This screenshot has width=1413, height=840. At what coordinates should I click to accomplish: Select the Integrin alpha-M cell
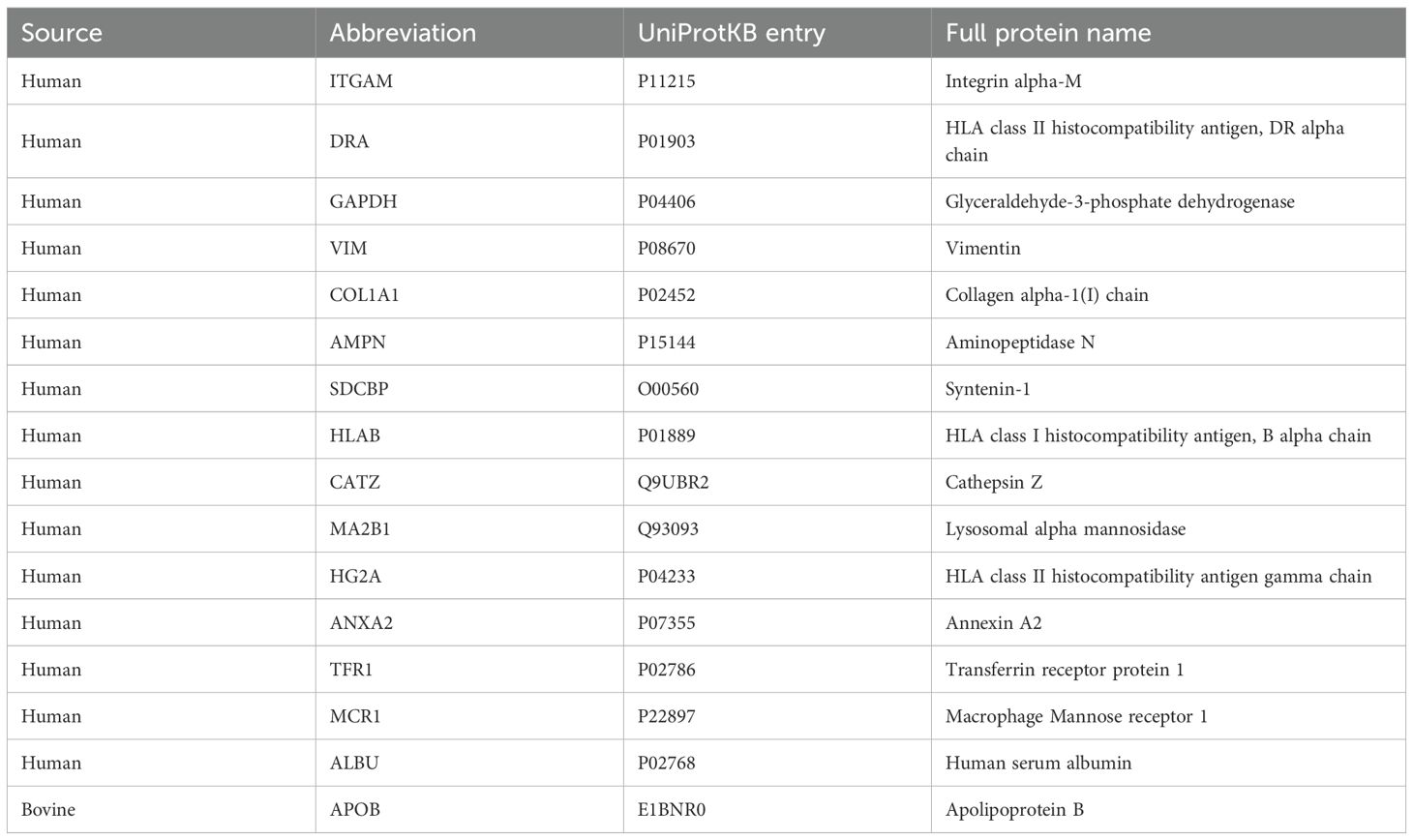click(x=1013, y=81)
